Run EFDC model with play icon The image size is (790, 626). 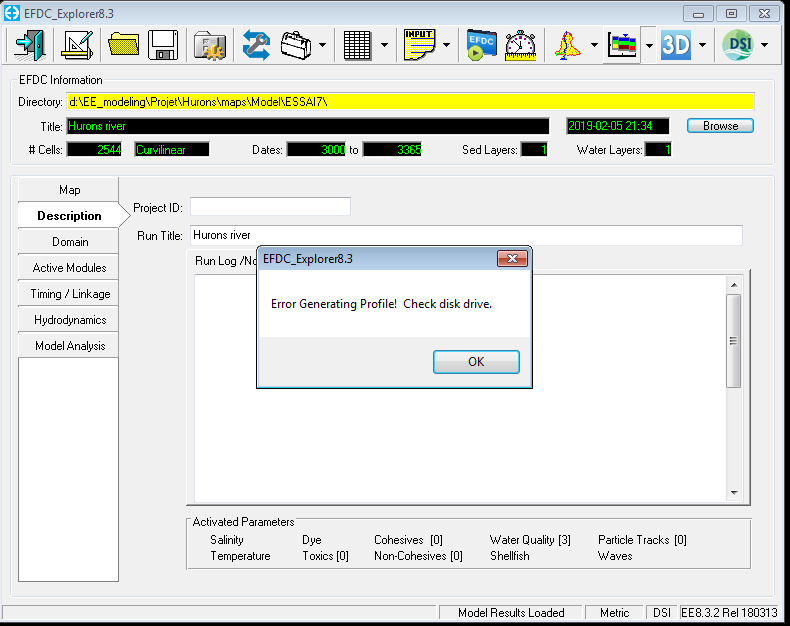pyautogui.click(x=481, y=45)
